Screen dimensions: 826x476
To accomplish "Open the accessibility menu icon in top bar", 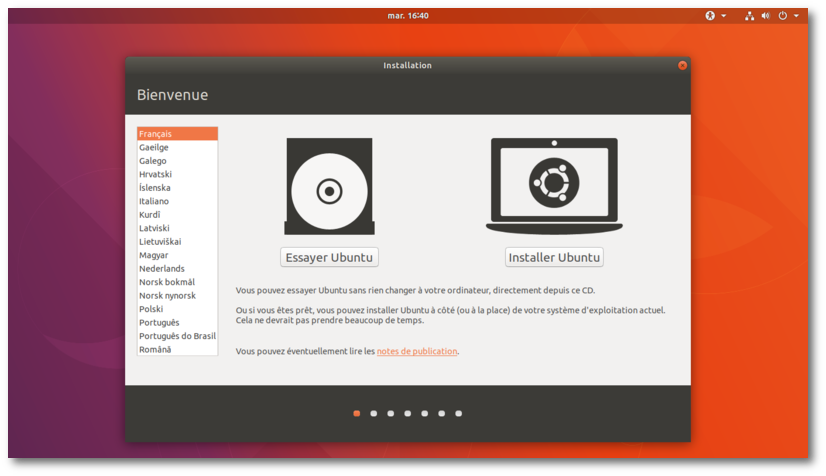I will [x=710, y=16].
